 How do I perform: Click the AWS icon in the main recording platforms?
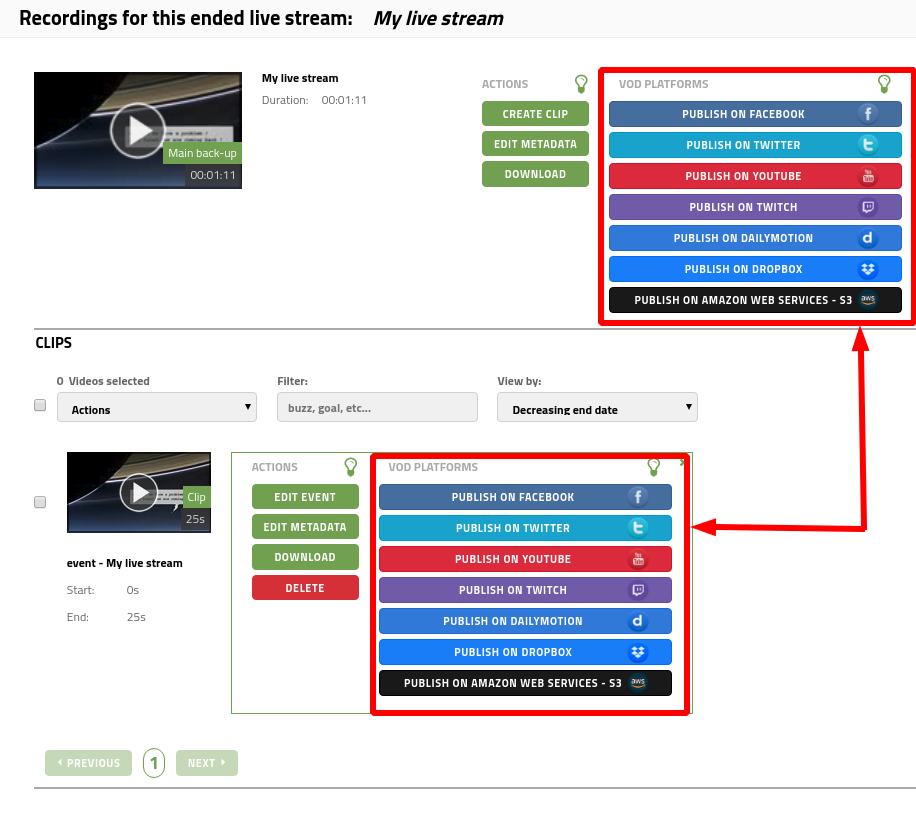click(868, 300)
